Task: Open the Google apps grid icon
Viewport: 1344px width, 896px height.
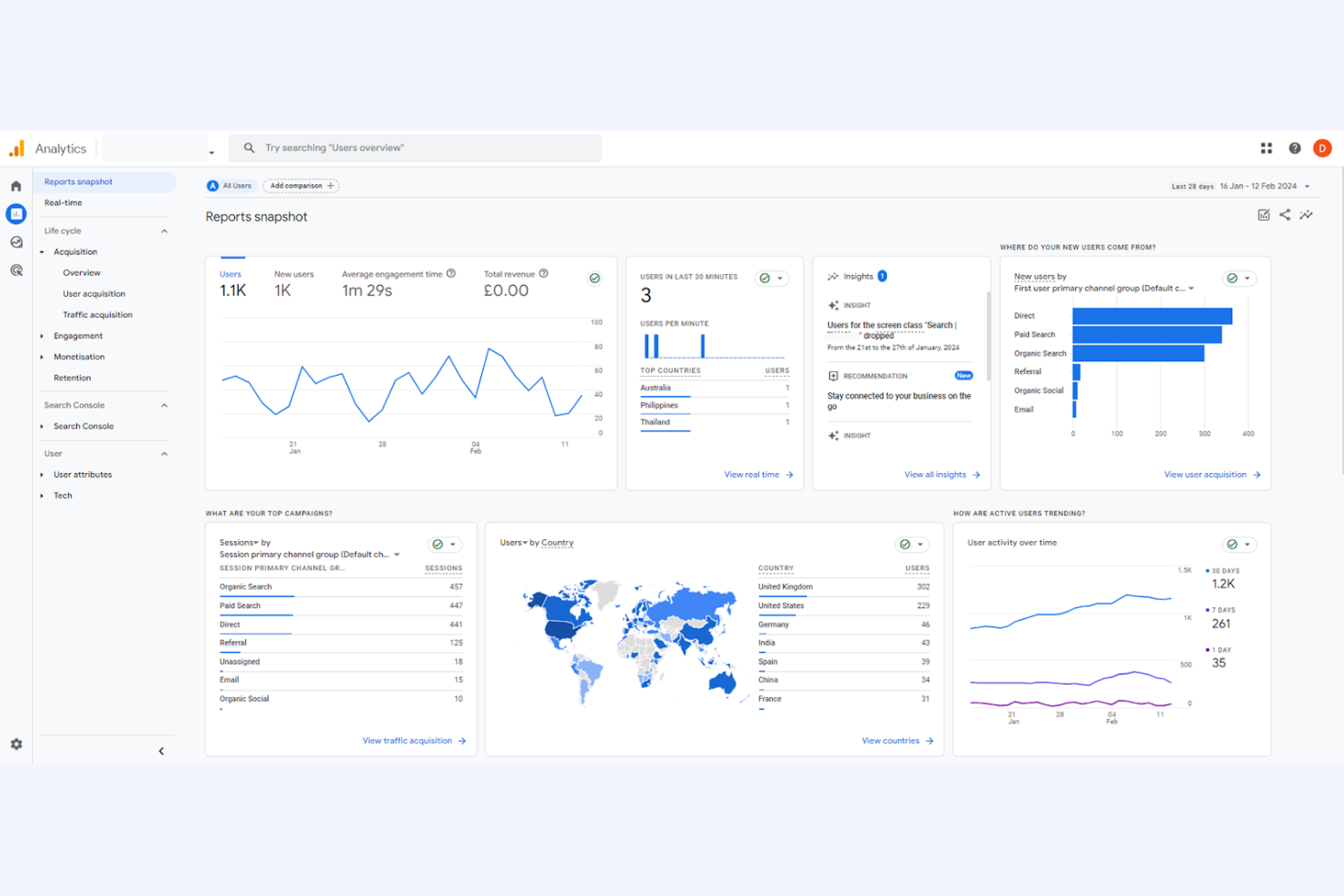Action: point(1266,147)
